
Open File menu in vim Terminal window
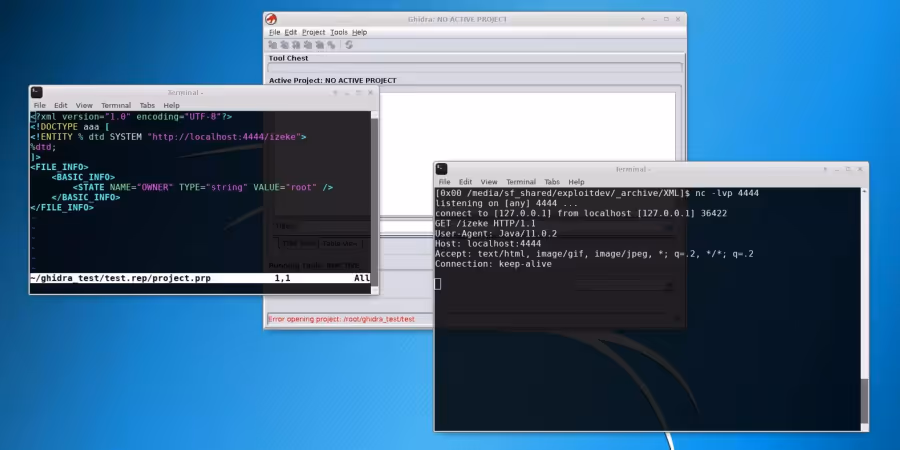coord(40,106)
